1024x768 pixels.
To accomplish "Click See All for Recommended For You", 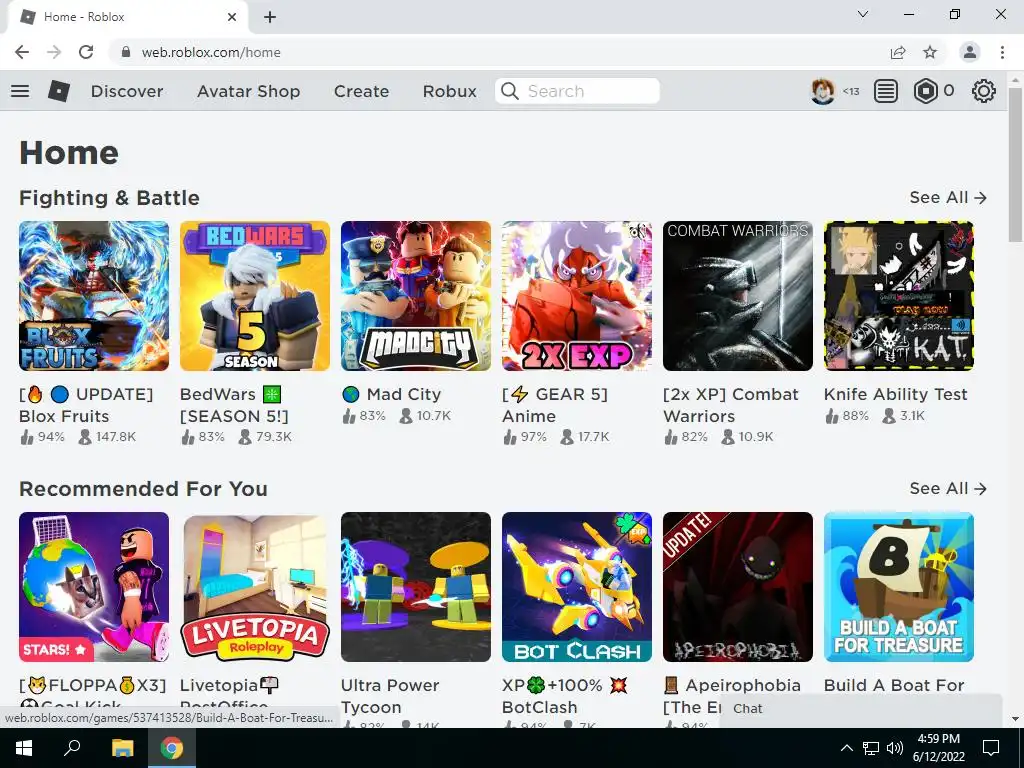I will coord(948,488).
